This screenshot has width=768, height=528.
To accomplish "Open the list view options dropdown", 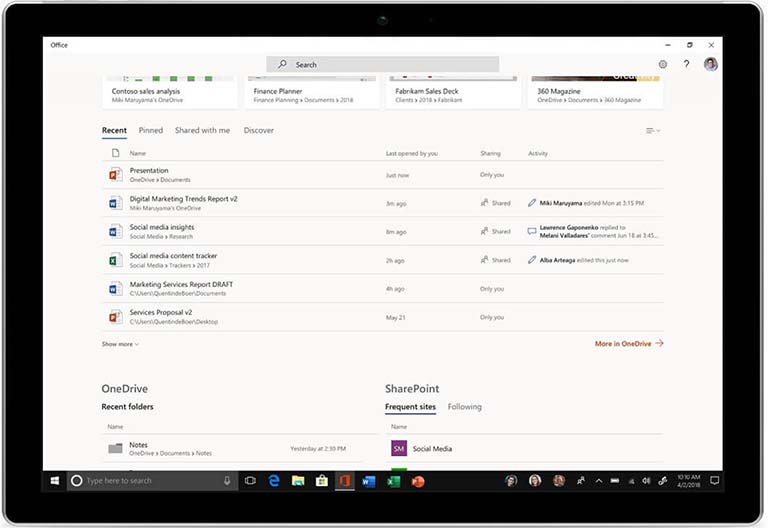I will (653, 131).
